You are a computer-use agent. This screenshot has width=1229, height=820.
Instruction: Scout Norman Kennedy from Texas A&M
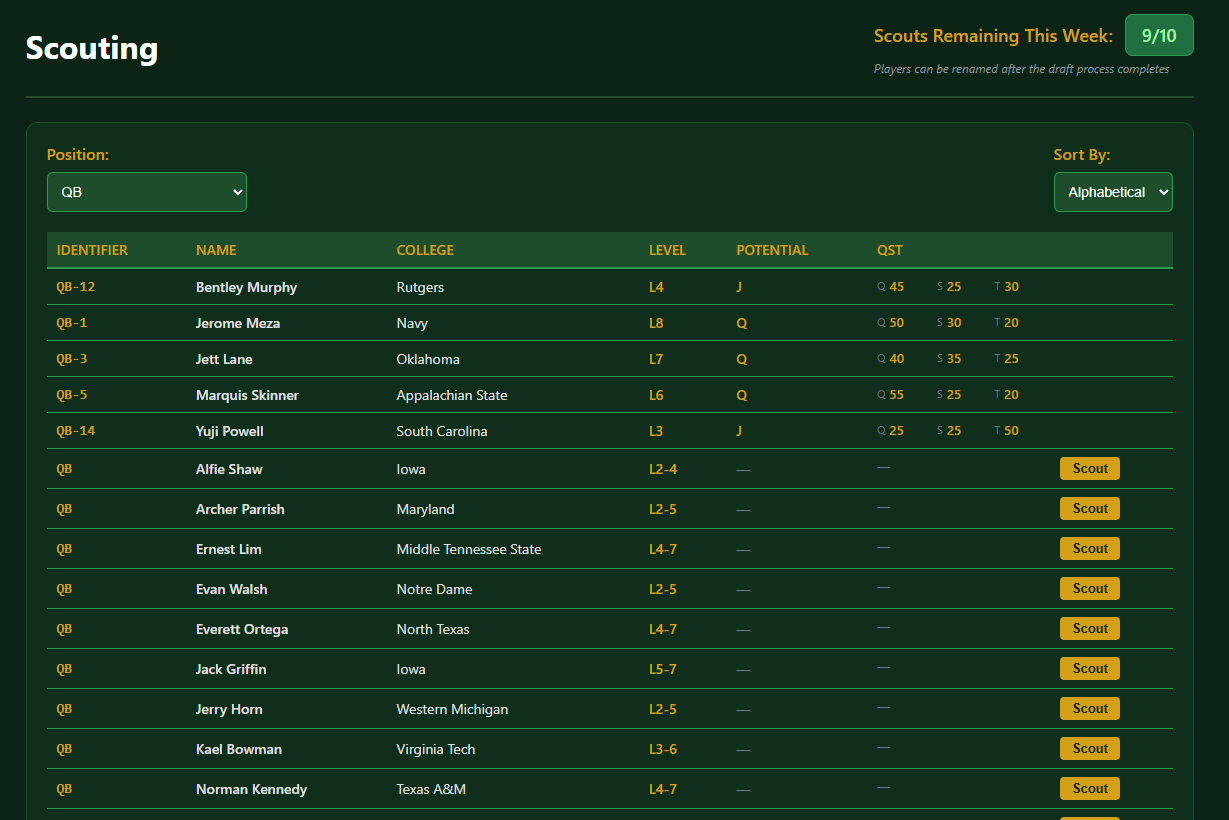1089,789
